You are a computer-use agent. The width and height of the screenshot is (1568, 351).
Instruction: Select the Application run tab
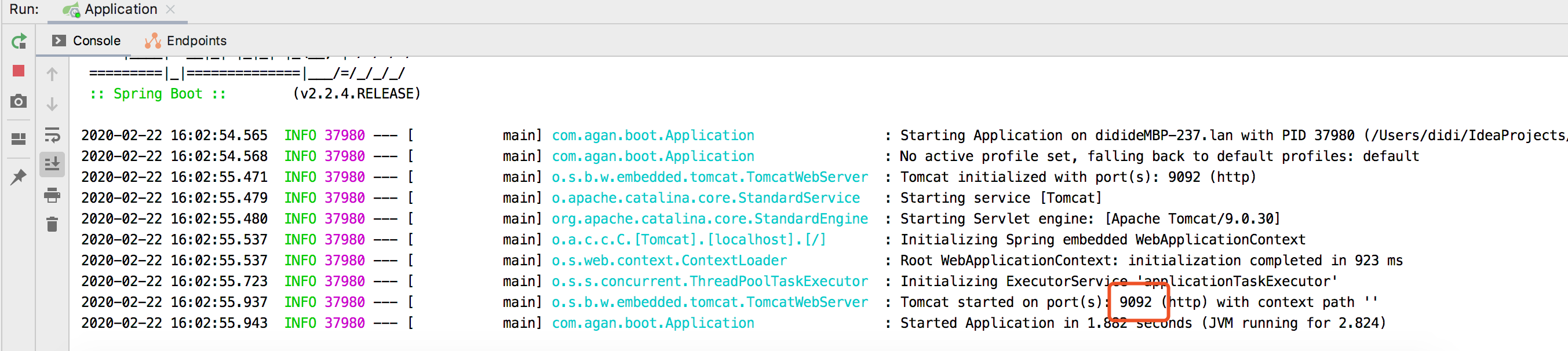pyautogui.click(x=110, y=9)
